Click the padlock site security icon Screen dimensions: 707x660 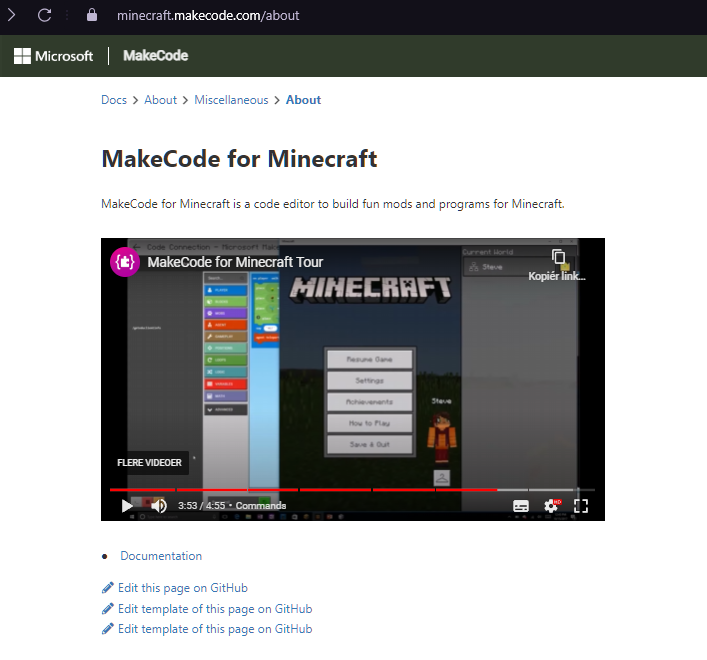tap(92, 15)
